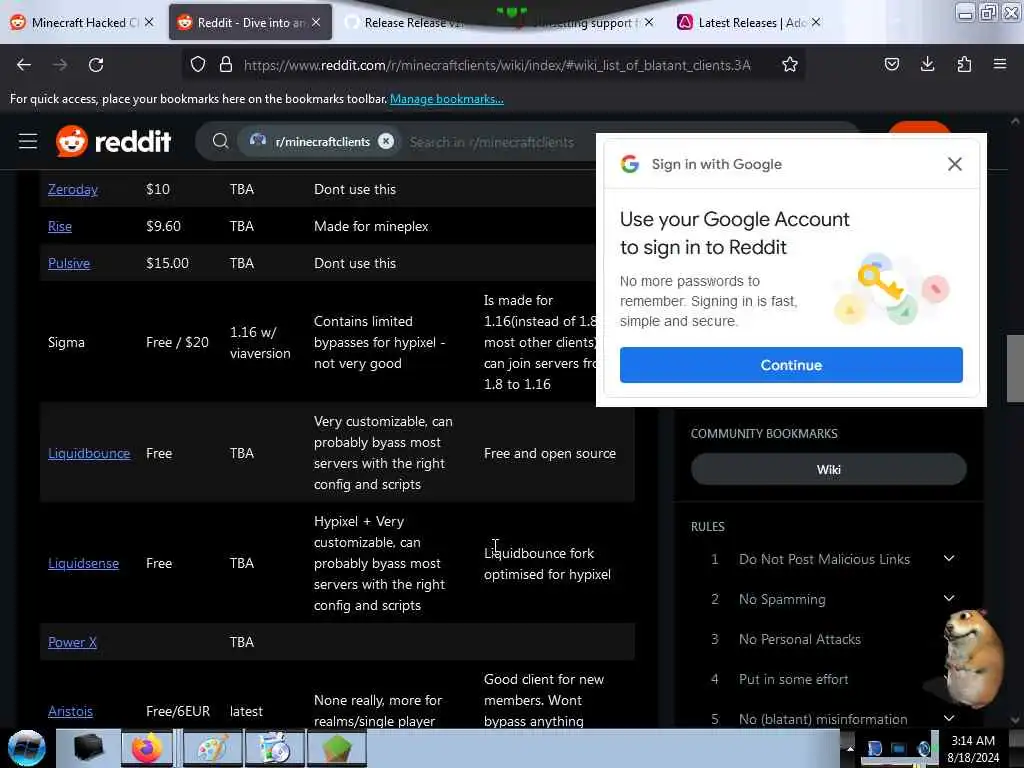Click the 'Free and open source' cell
This screenshot has width=1024, height=768.
point(549,453)
